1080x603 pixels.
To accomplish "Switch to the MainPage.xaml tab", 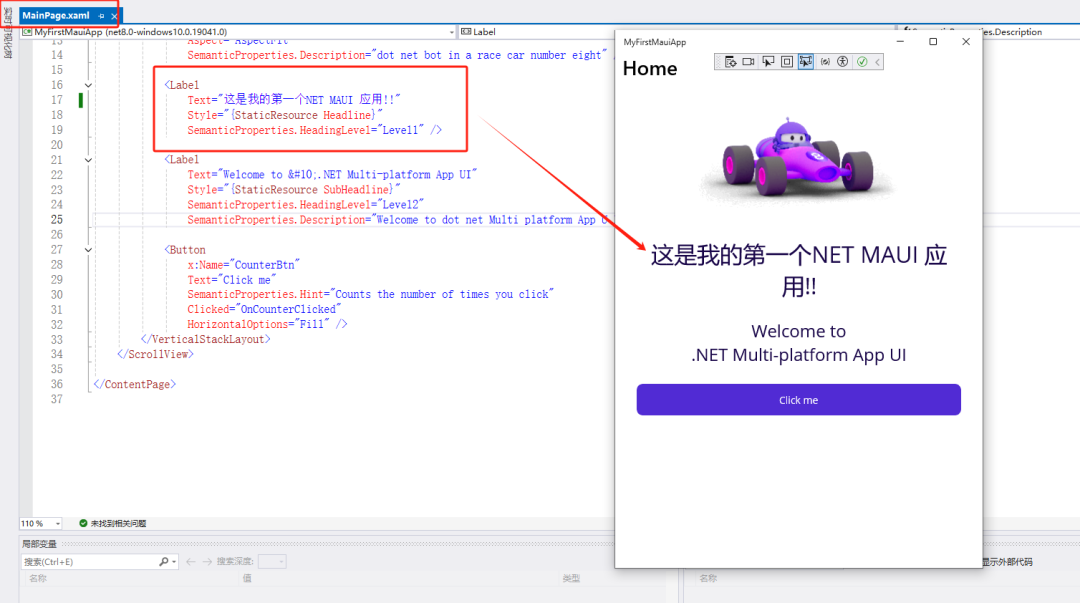I will 56,15.
